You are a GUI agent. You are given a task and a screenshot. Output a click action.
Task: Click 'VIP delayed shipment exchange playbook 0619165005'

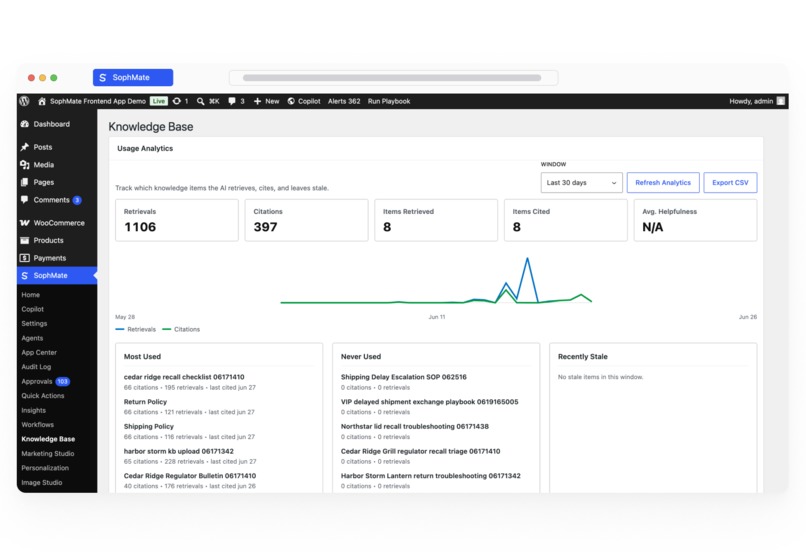(x=430, y=402)
